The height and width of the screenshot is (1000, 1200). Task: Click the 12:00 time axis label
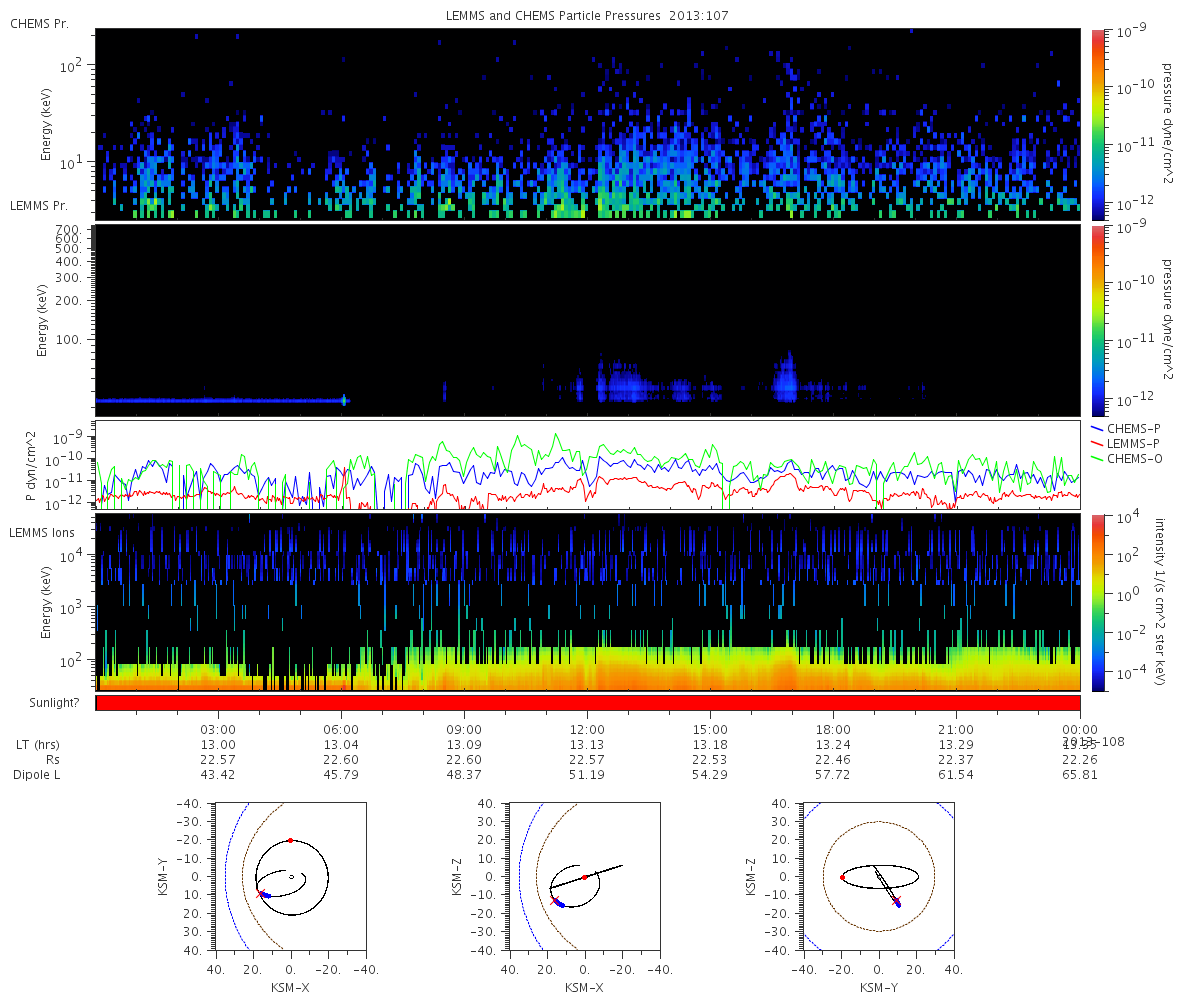coord(587,730)
